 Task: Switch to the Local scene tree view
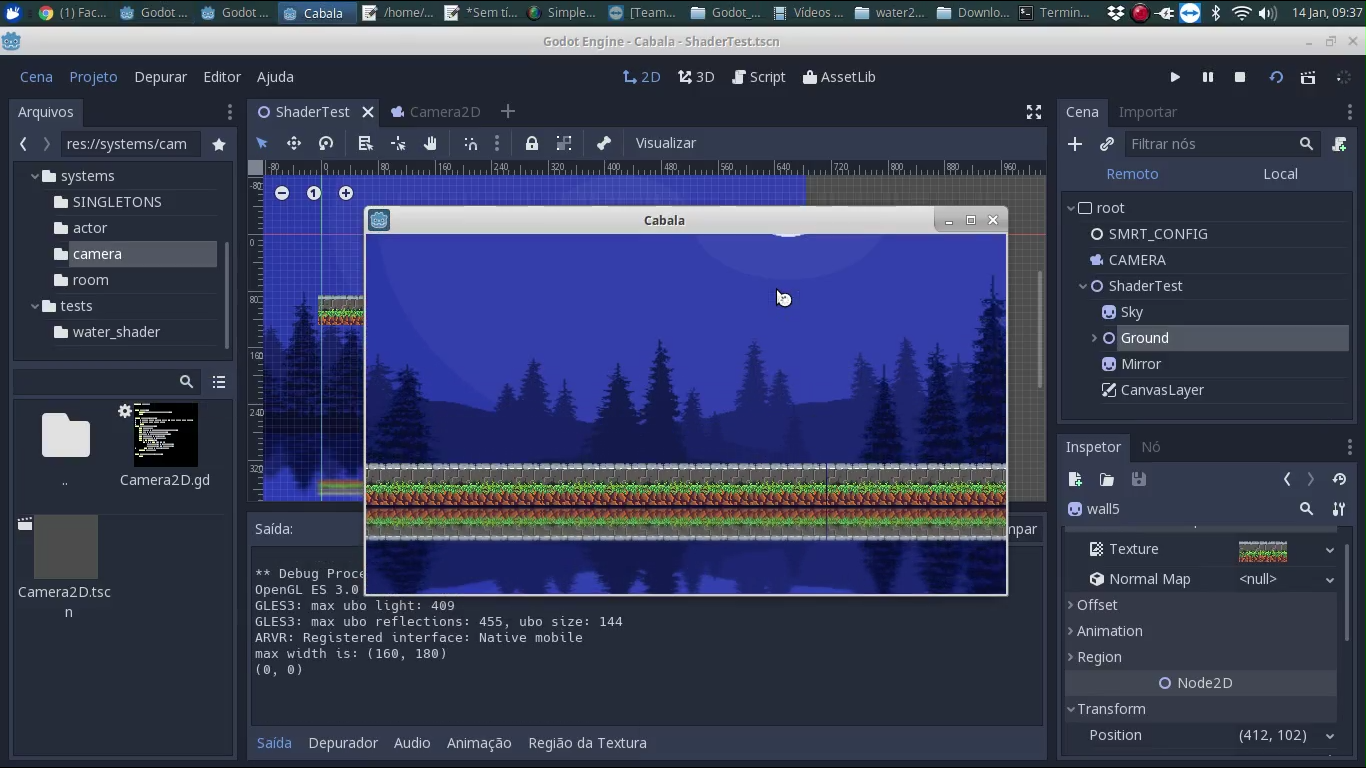1281,173
